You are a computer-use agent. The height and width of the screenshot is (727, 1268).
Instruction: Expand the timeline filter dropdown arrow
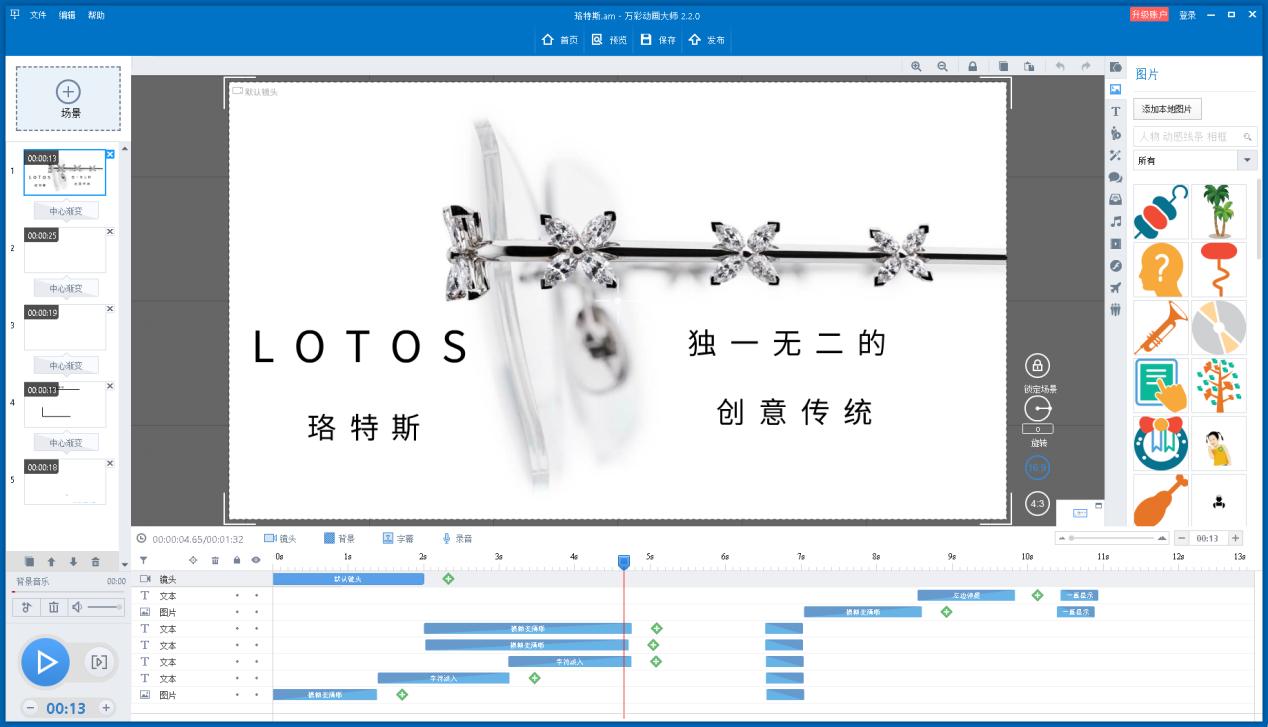pos(143,560)
